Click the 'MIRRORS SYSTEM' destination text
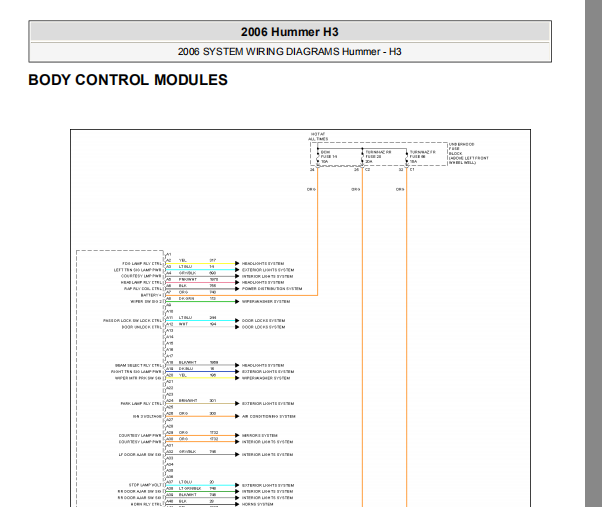Viewport: 602px width, 507px height. [260, 436]
